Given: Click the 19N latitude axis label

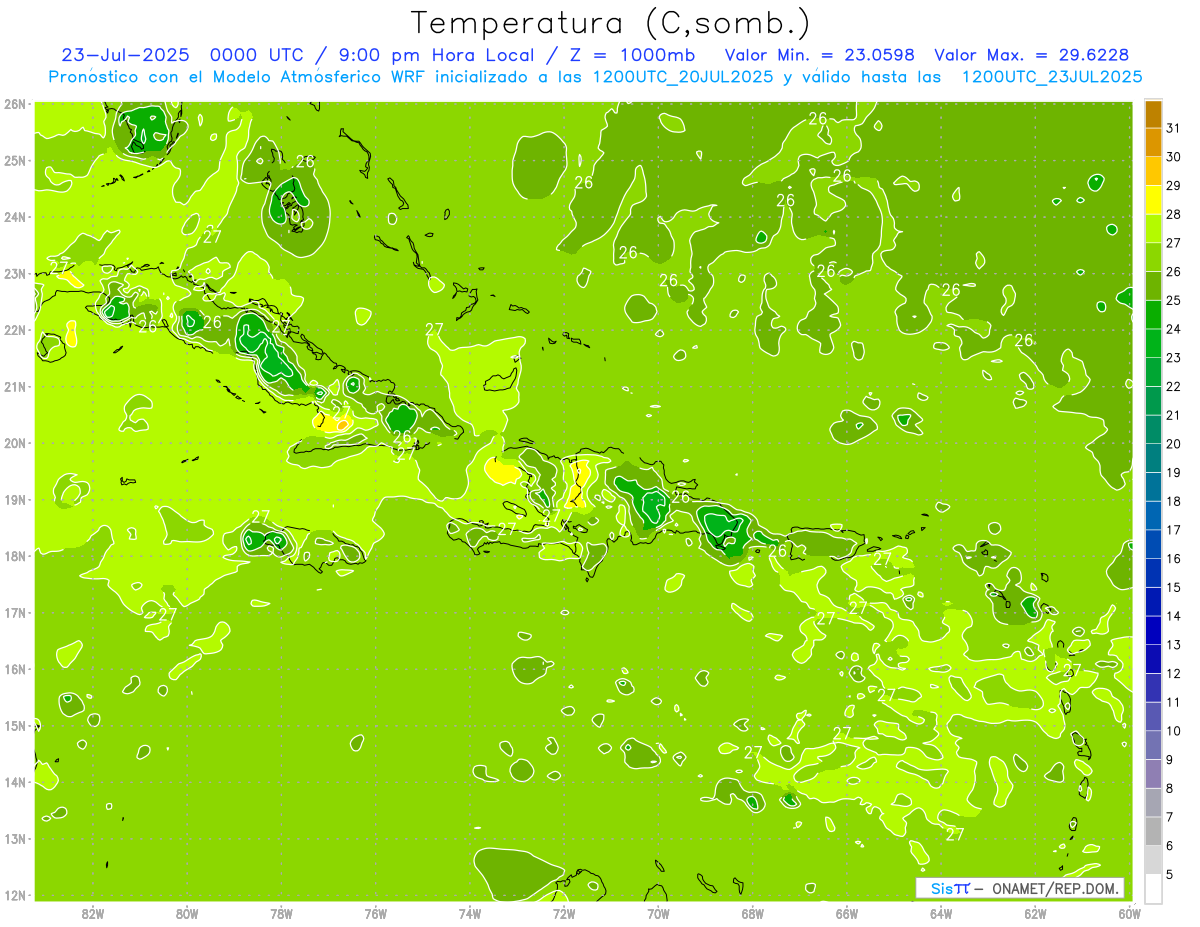Looking at the screenshot, I should pyautogui.click(x=15, y=500).
